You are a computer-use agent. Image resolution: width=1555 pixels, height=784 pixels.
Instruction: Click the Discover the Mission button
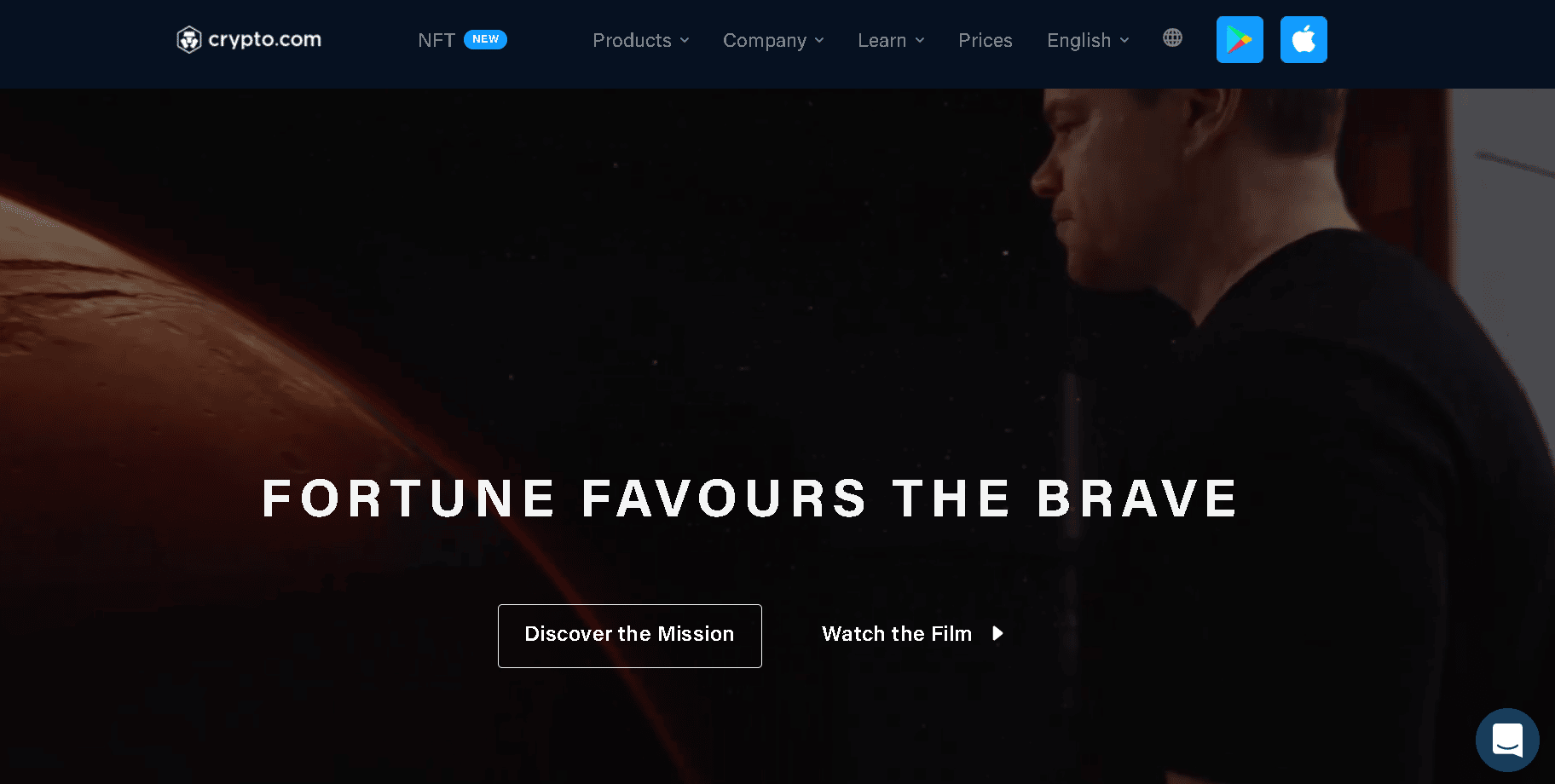[629, 636]
